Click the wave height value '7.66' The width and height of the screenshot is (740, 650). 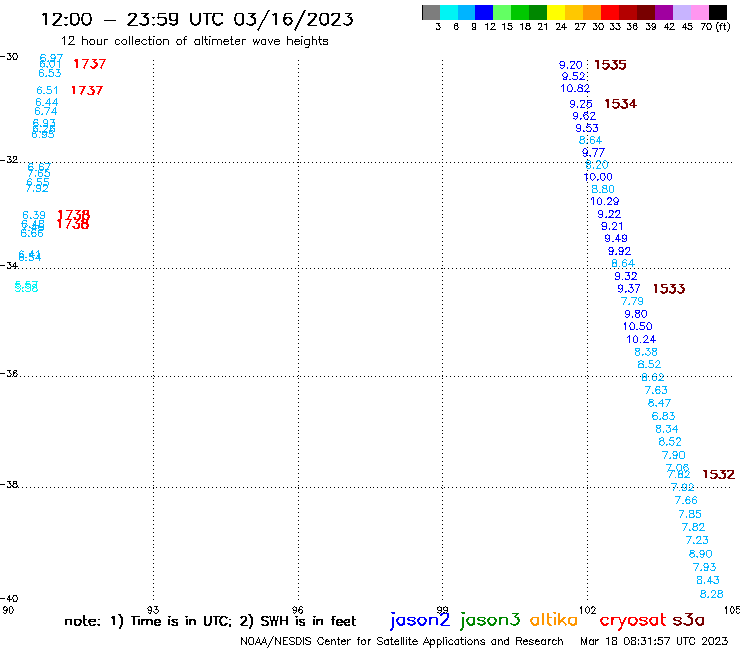[x=686, y=500]
